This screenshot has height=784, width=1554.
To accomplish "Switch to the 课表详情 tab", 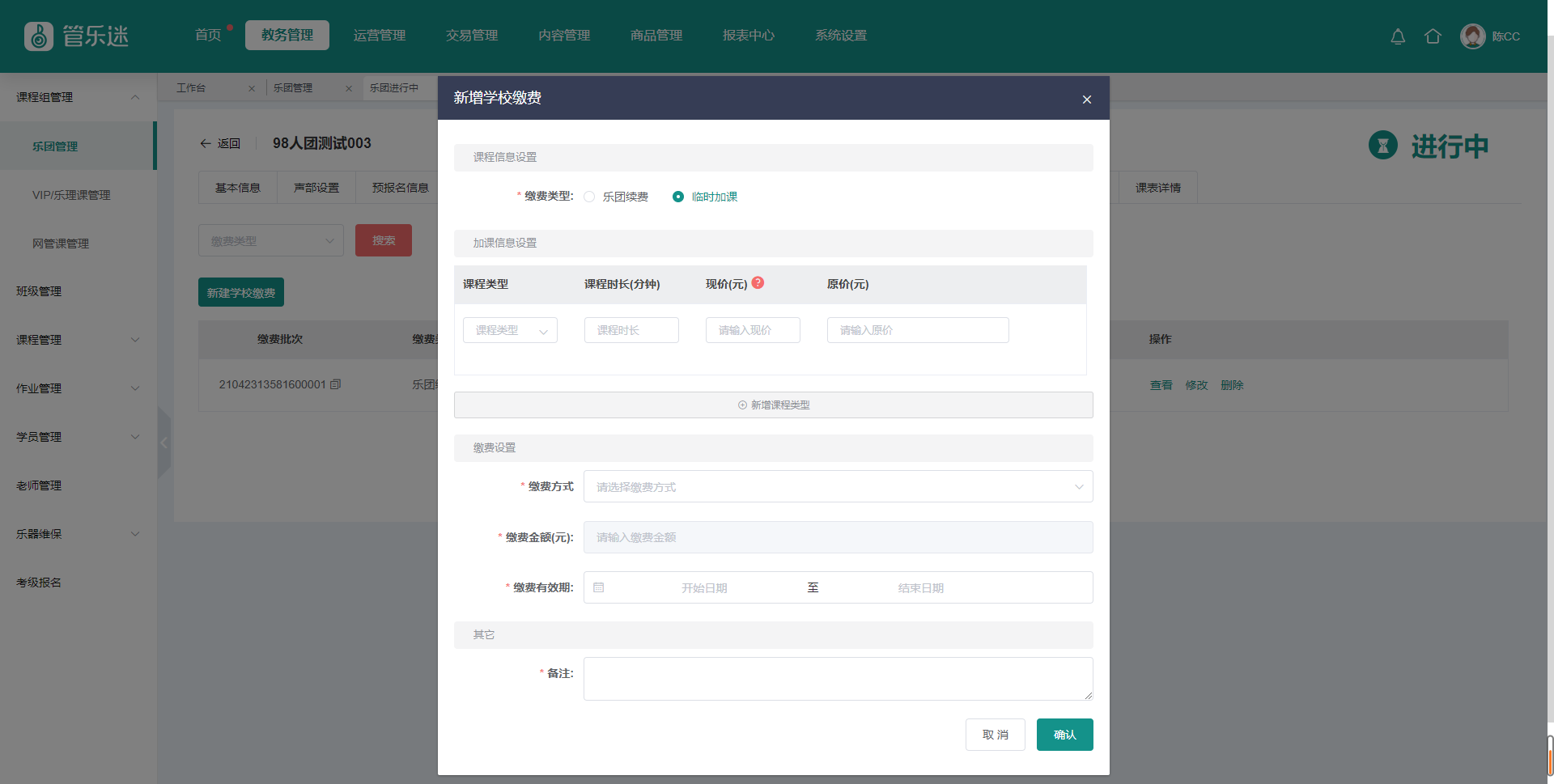I will (1157, 188).
